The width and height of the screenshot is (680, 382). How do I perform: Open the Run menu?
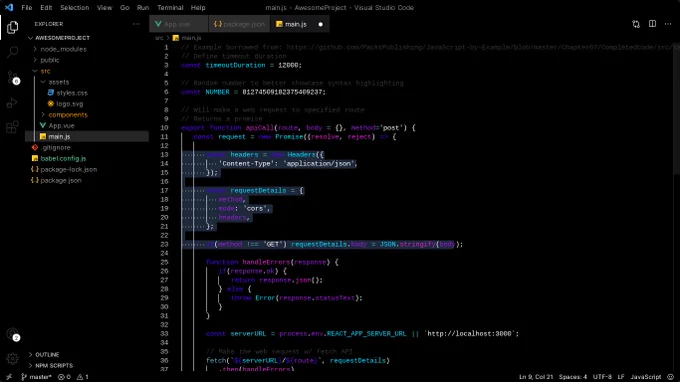point(143,7)
